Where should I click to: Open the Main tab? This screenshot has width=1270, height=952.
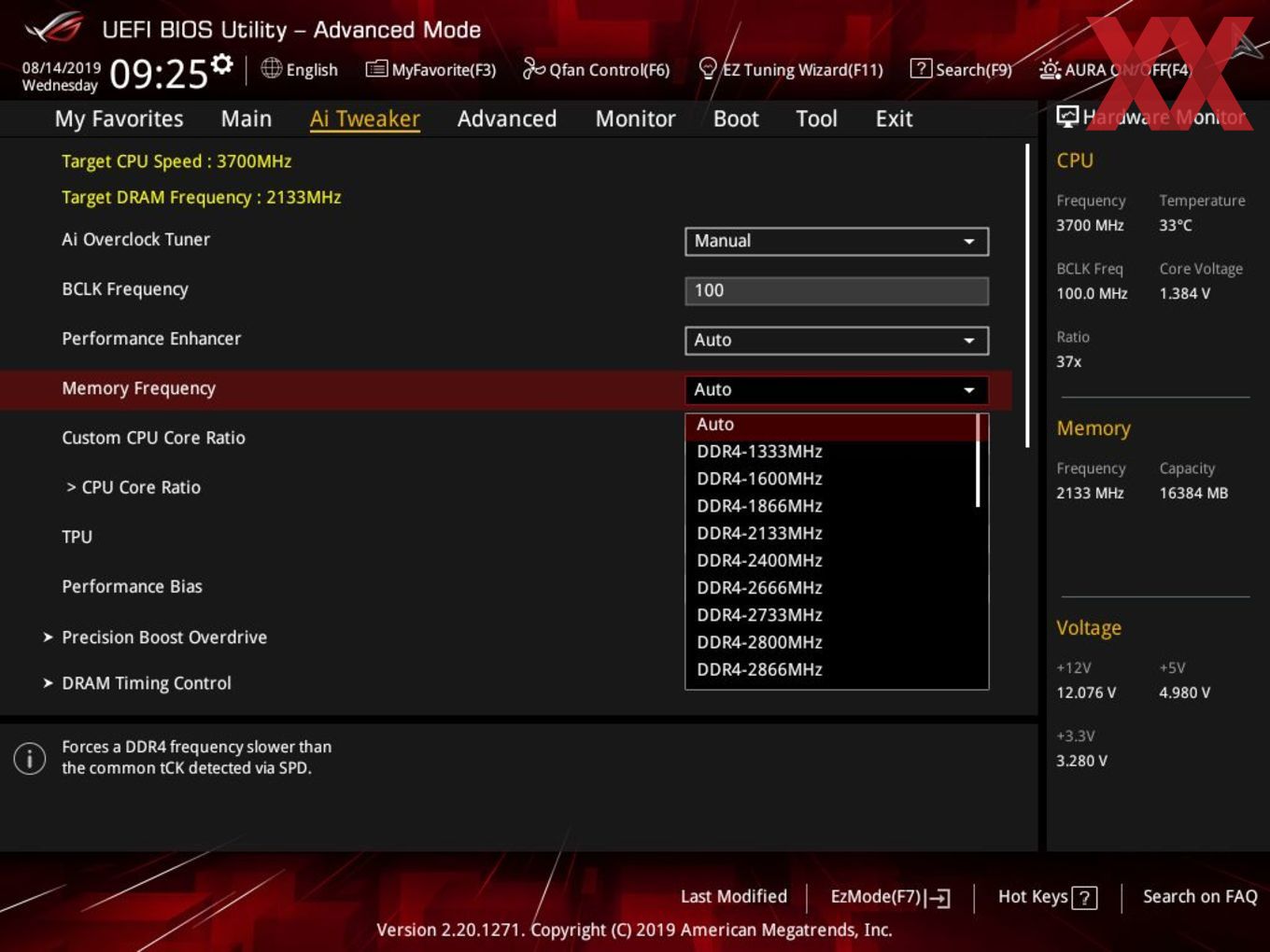(x=247, y=119)
